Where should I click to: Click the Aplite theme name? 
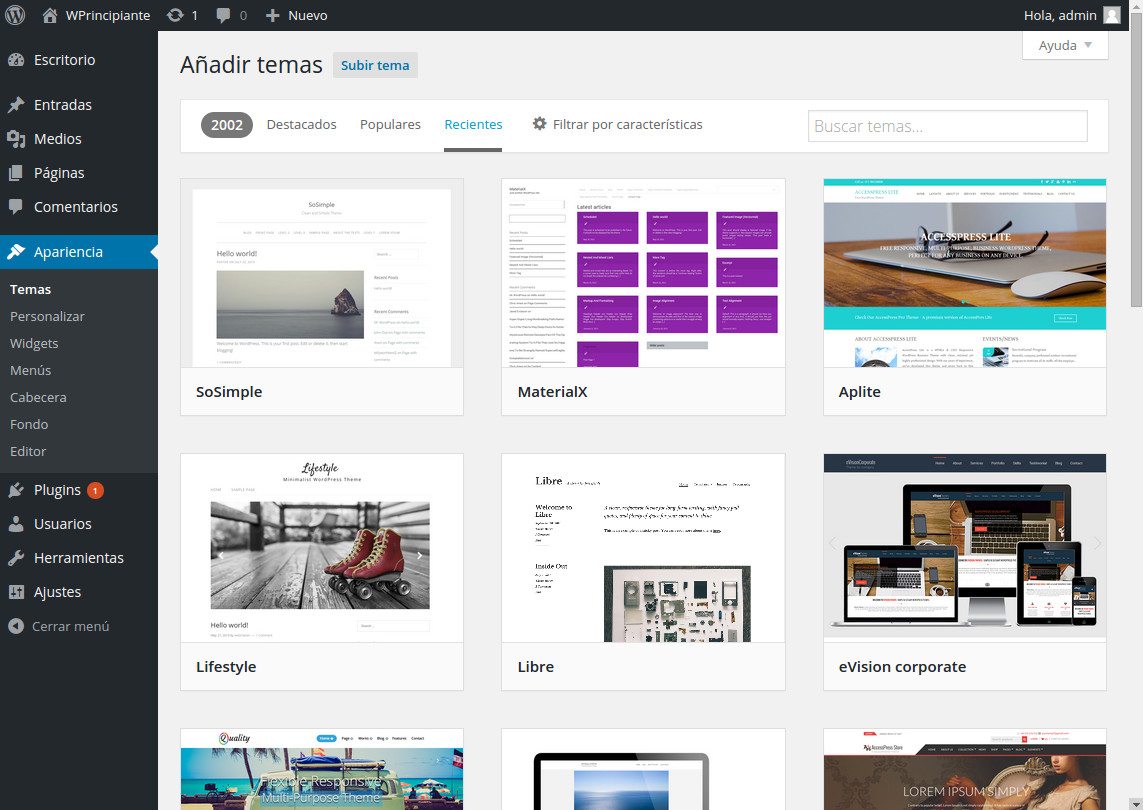[x=859, y=392]
